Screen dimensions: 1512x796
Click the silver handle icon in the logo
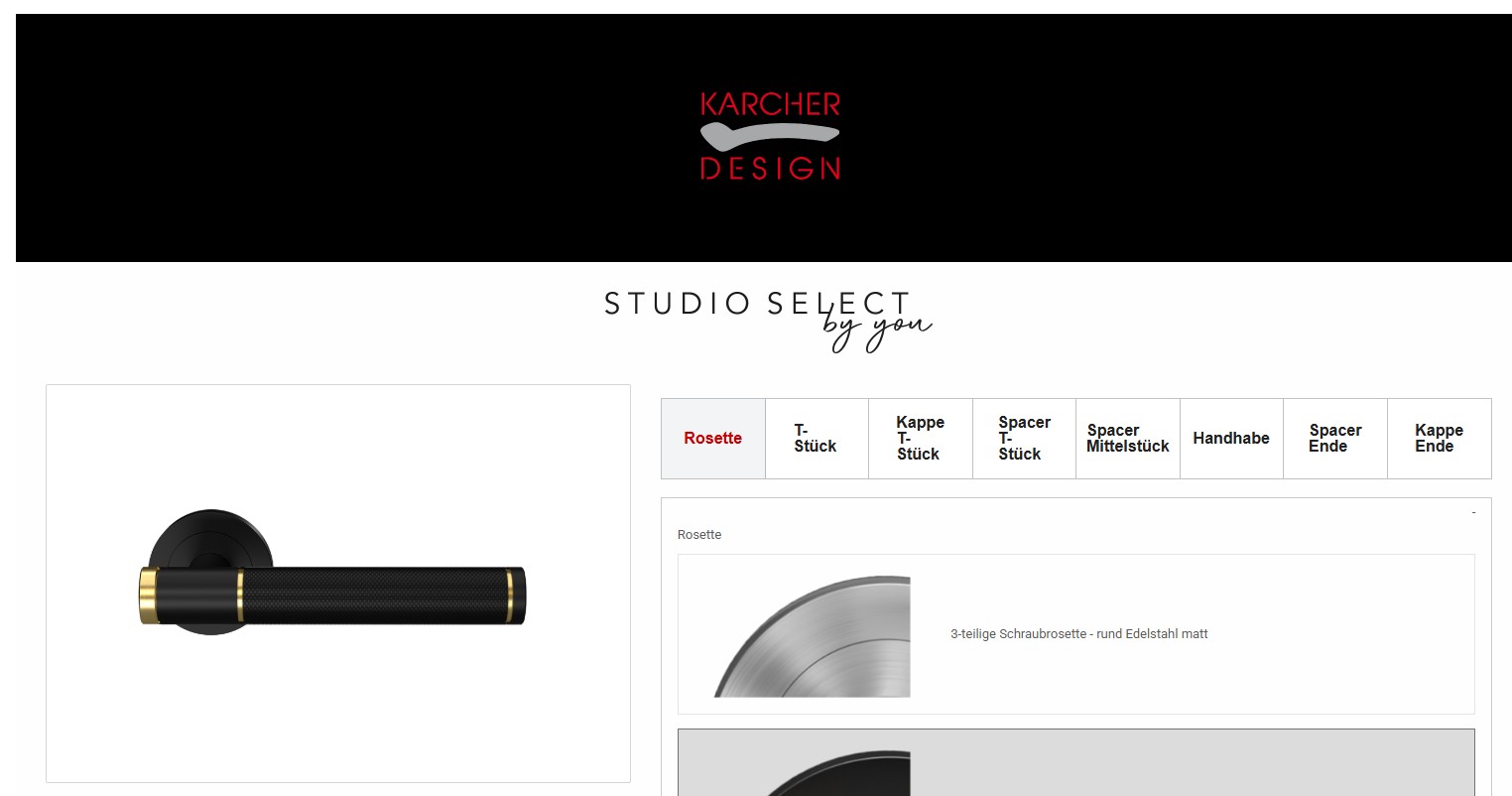pos(770,136)
